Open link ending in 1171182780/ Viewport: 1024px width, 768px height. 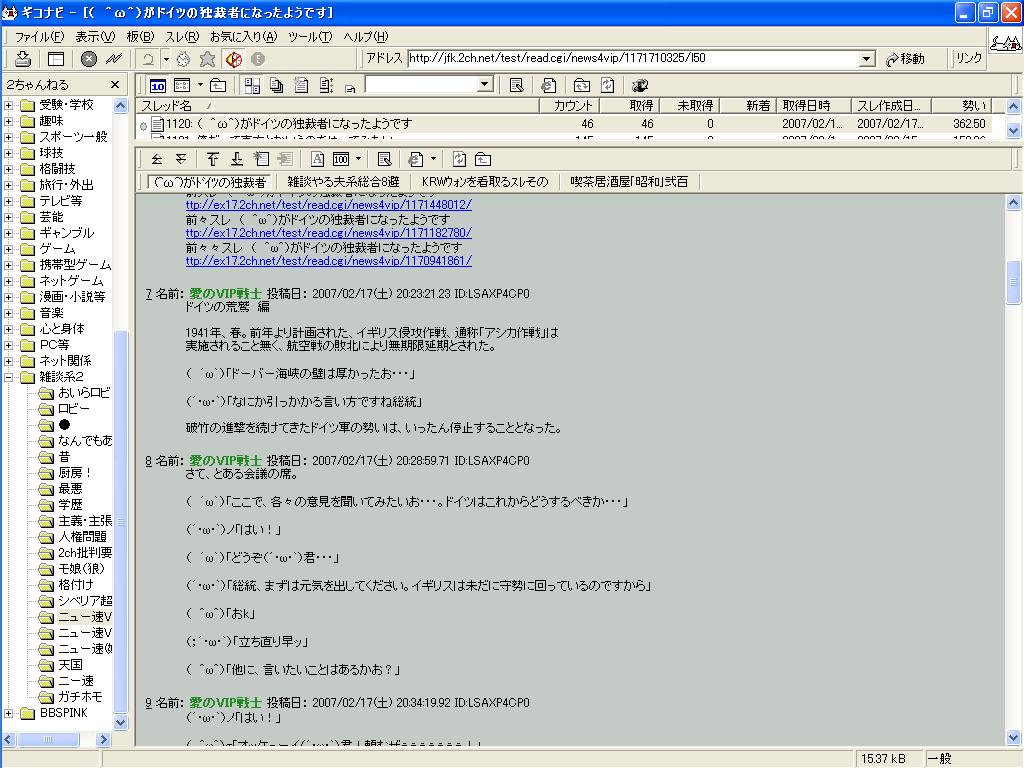click(328, 233)
